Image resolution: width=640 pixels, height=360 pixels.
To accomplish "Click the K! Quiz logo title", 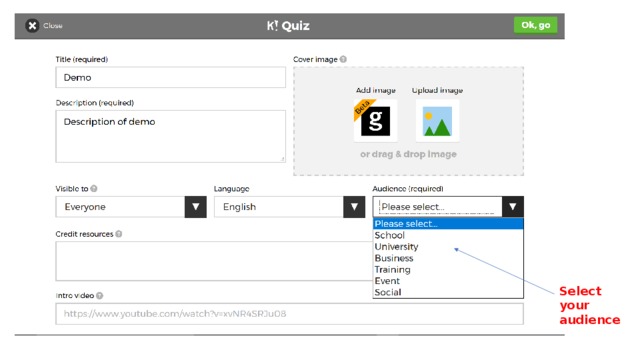I will click(x=288, y=26).
